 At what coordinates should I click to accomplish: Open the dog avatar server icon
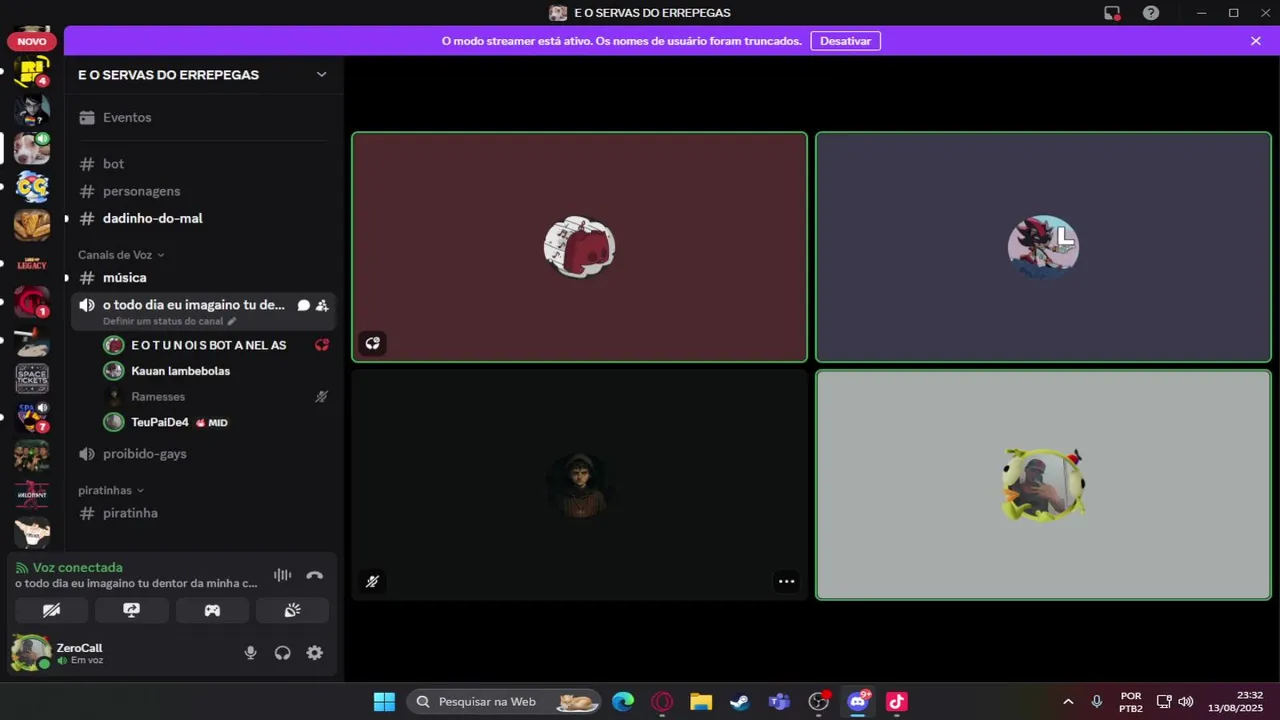click(32, 149)
